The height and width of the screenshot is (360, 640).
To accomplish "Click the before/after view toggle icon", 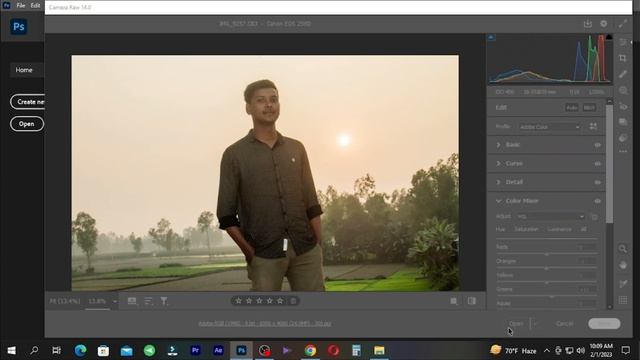I will [x=472, y=301].
